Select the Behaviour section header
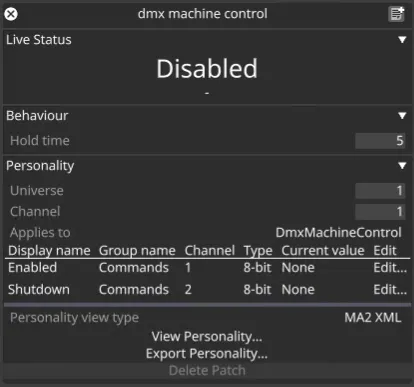Viewport: 414px width, 387px height. tap(37, 116)
